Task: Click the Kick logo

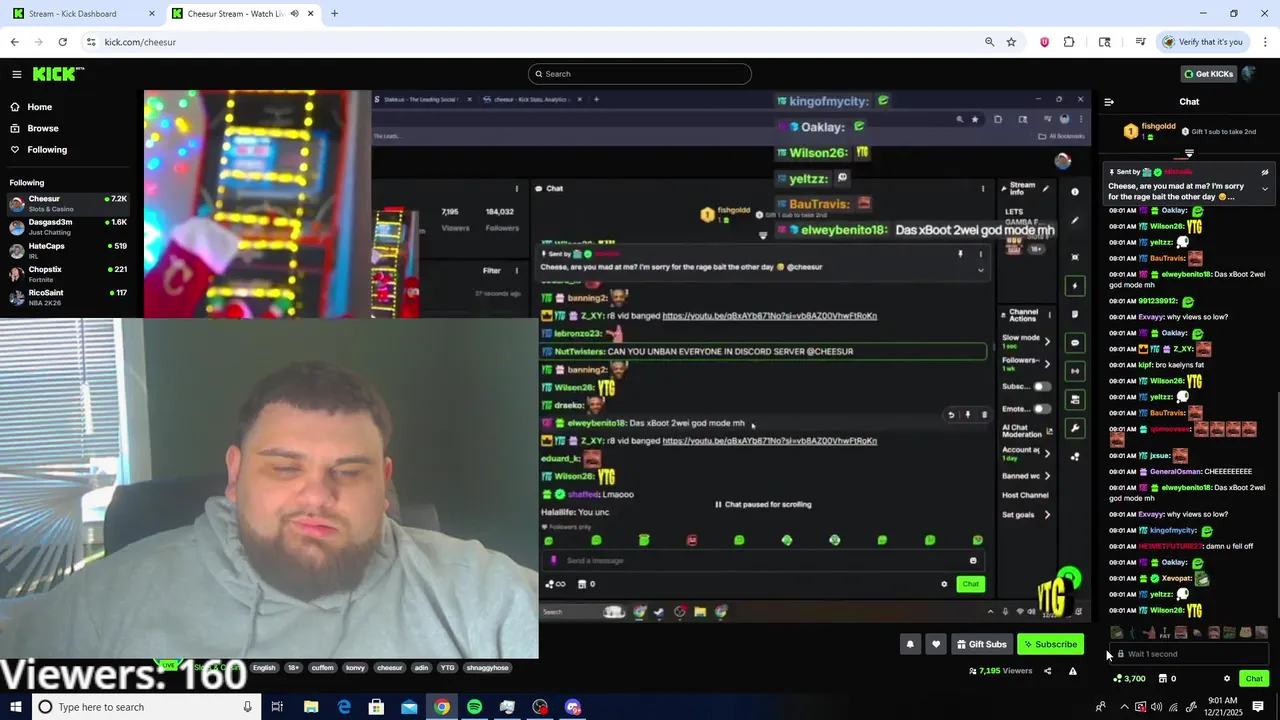Action: point(58,74)
